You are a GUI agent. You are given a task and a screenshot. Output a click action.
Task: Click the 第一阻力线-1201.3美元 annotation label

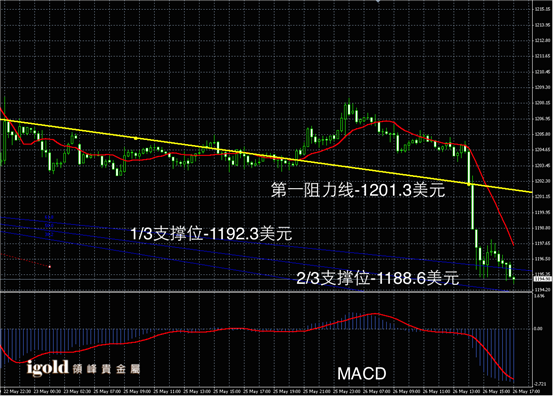pos(358,190)
